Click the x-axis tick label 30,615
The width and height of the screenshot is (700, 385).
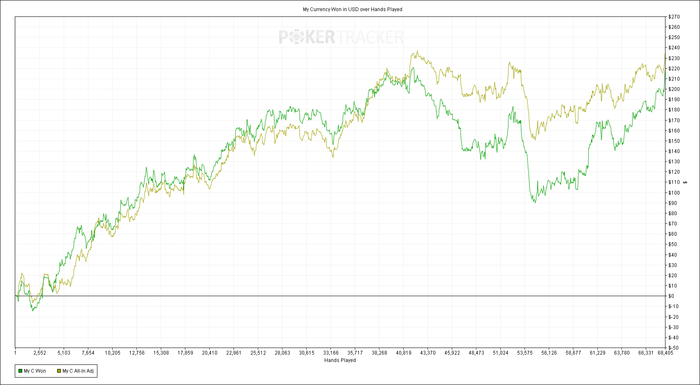coord(306,353)
